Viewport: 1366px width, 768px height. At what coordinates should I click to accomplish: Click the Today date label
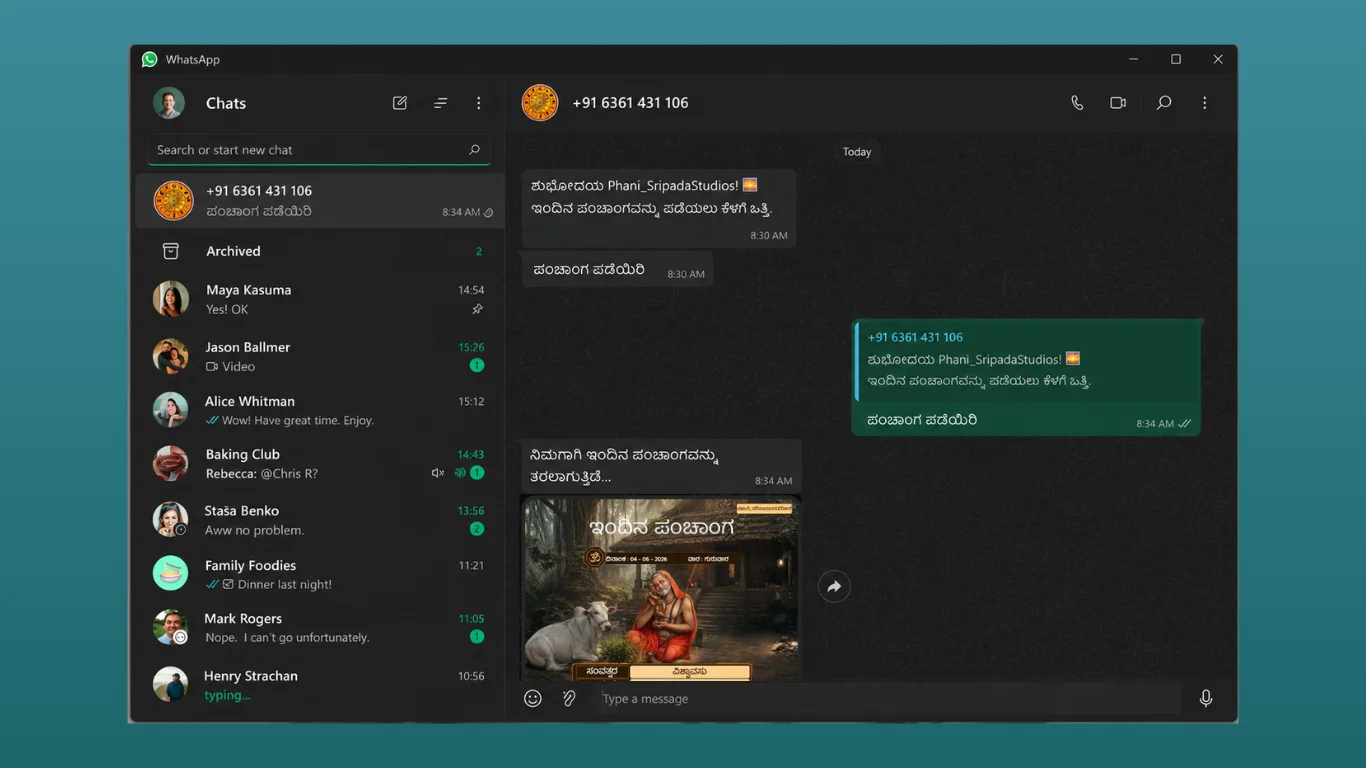857,152
